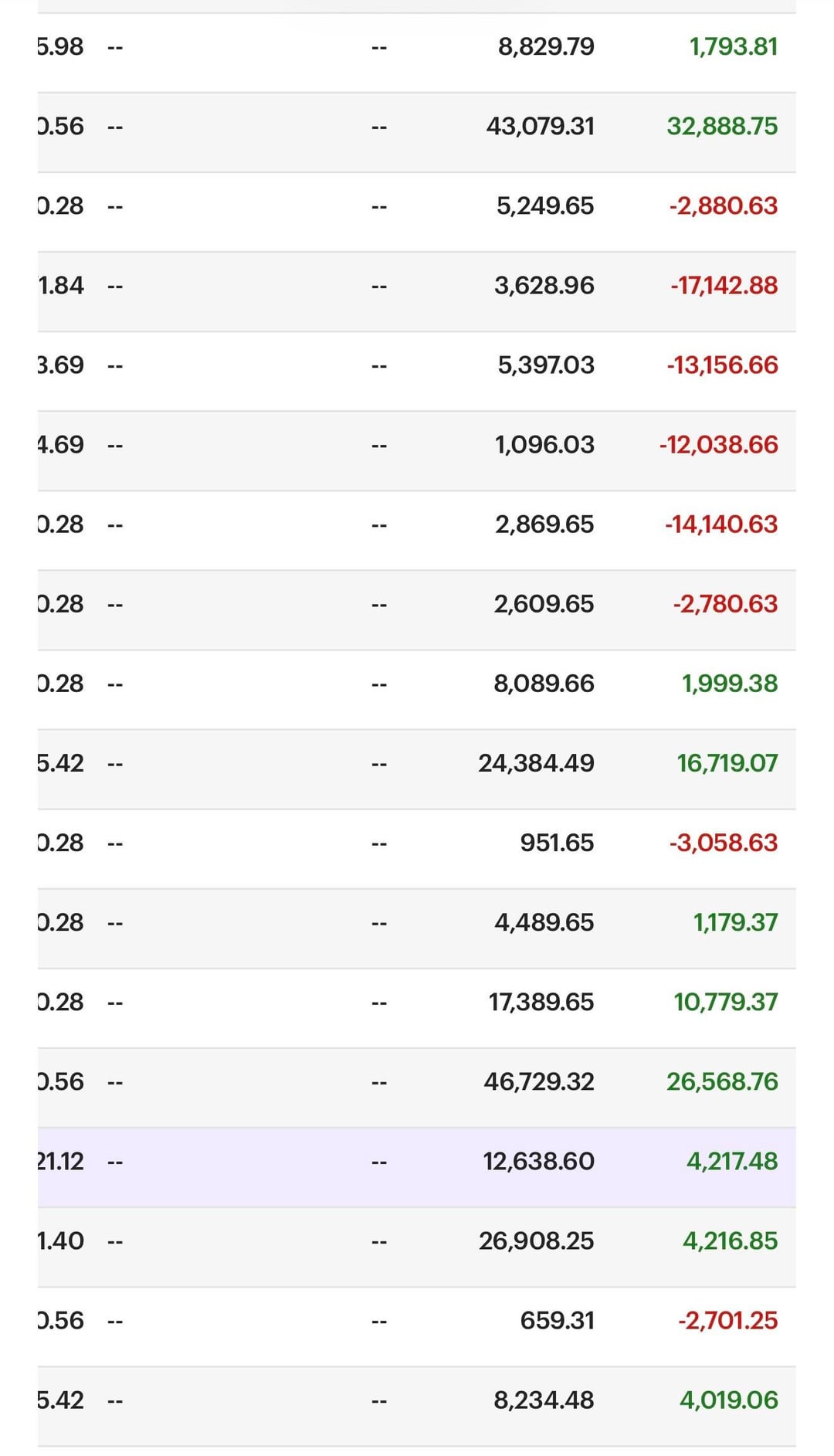Select the green 4,019.06 gain value
Viewport: 834px width, 1456px height.
tap(728, 1400)
